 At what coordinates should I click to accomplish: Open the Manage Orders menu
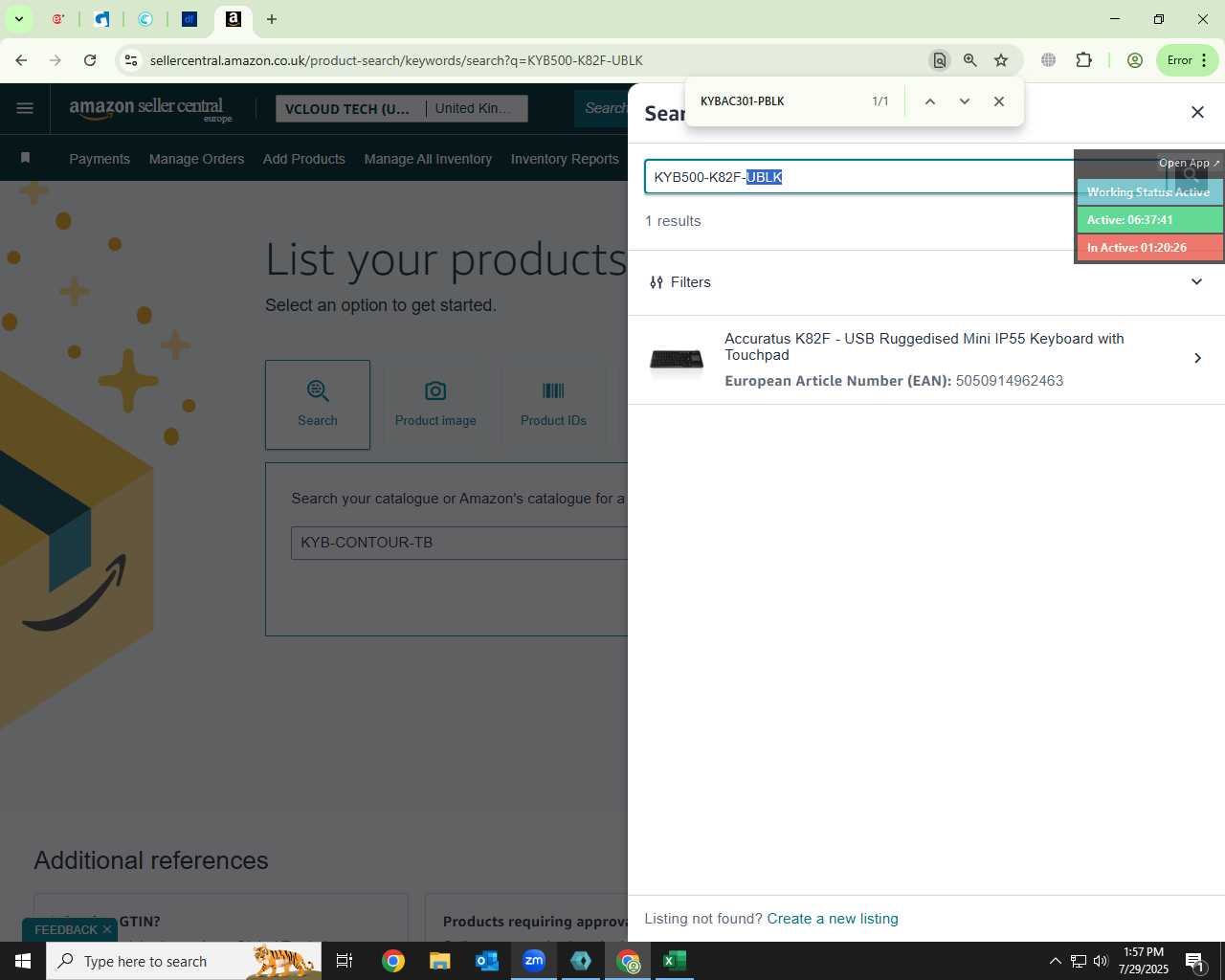(x=196, y=159)
